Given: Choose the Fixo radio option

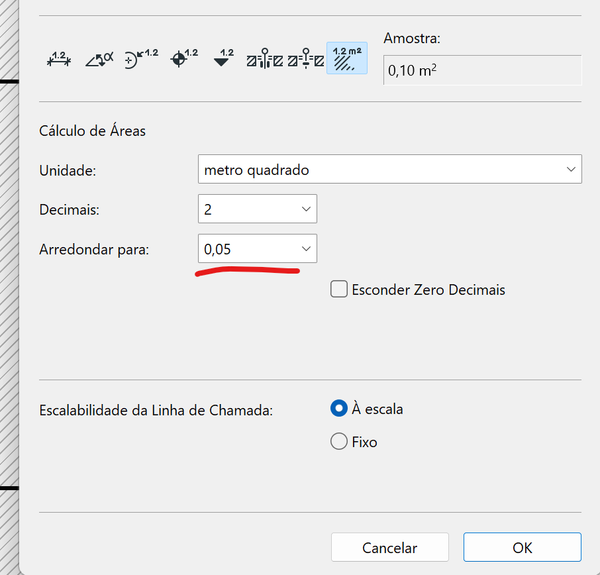Looking at the screenshot, I should tap(339, 441).
